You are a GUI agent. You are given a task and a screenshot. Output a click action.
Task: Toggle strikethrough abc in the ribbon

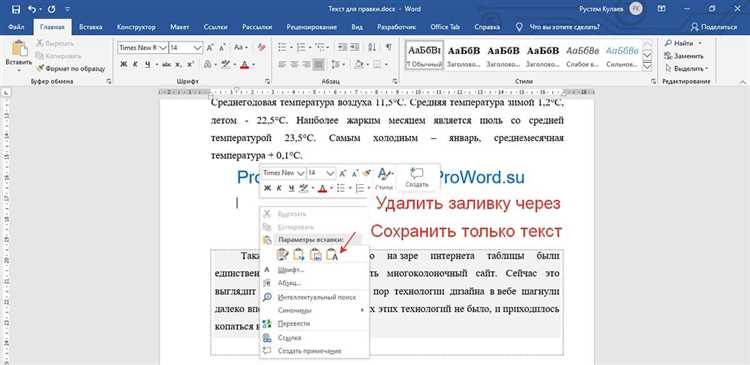[x=166, y=64]
